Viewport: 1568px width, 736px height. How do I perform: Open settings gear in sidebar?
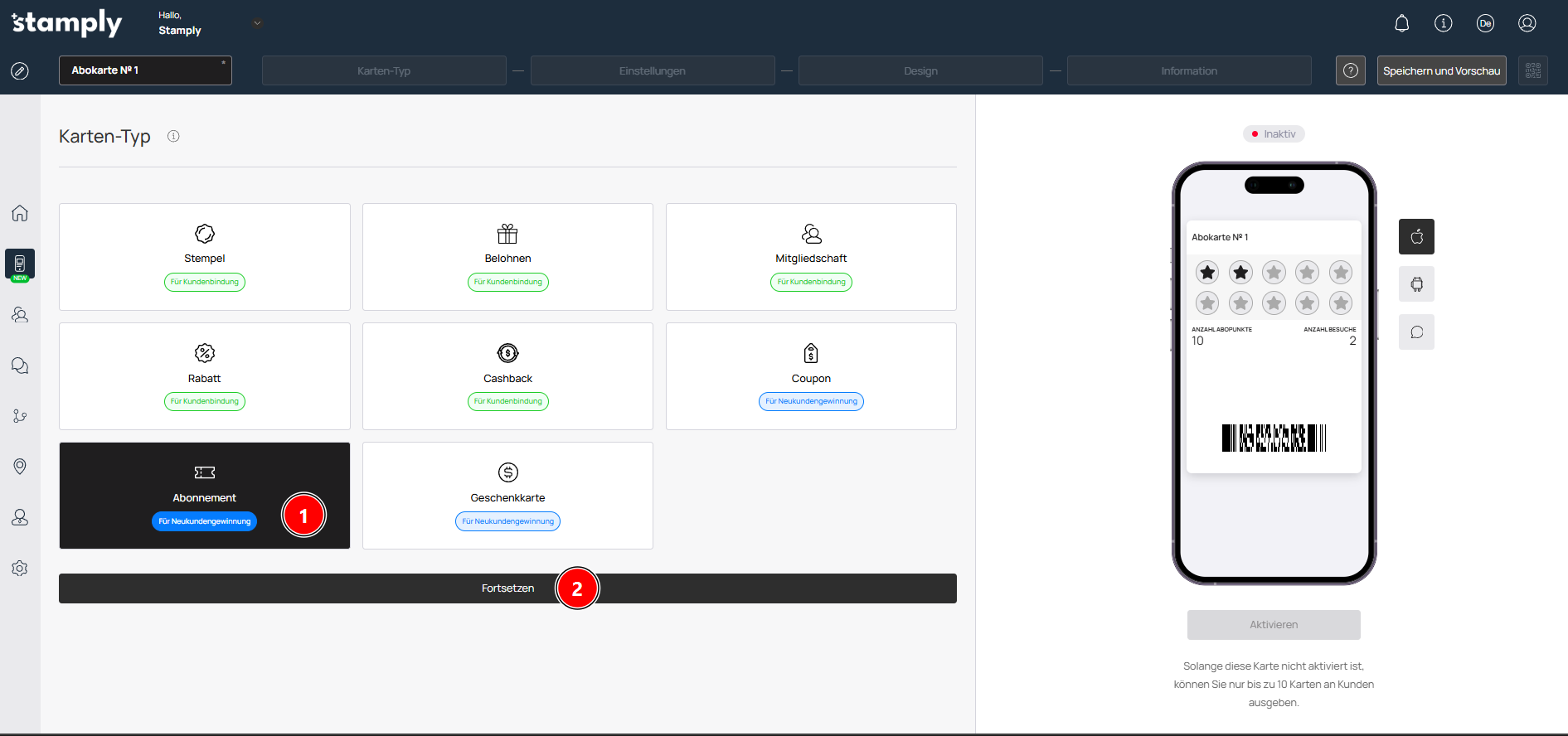(20, 569)
